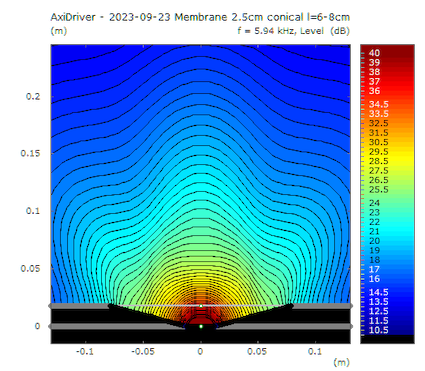This screenshot has height=371, width=425.
Task: Click the '0.1' horizontal axis tick label
Action: [315, 352]
